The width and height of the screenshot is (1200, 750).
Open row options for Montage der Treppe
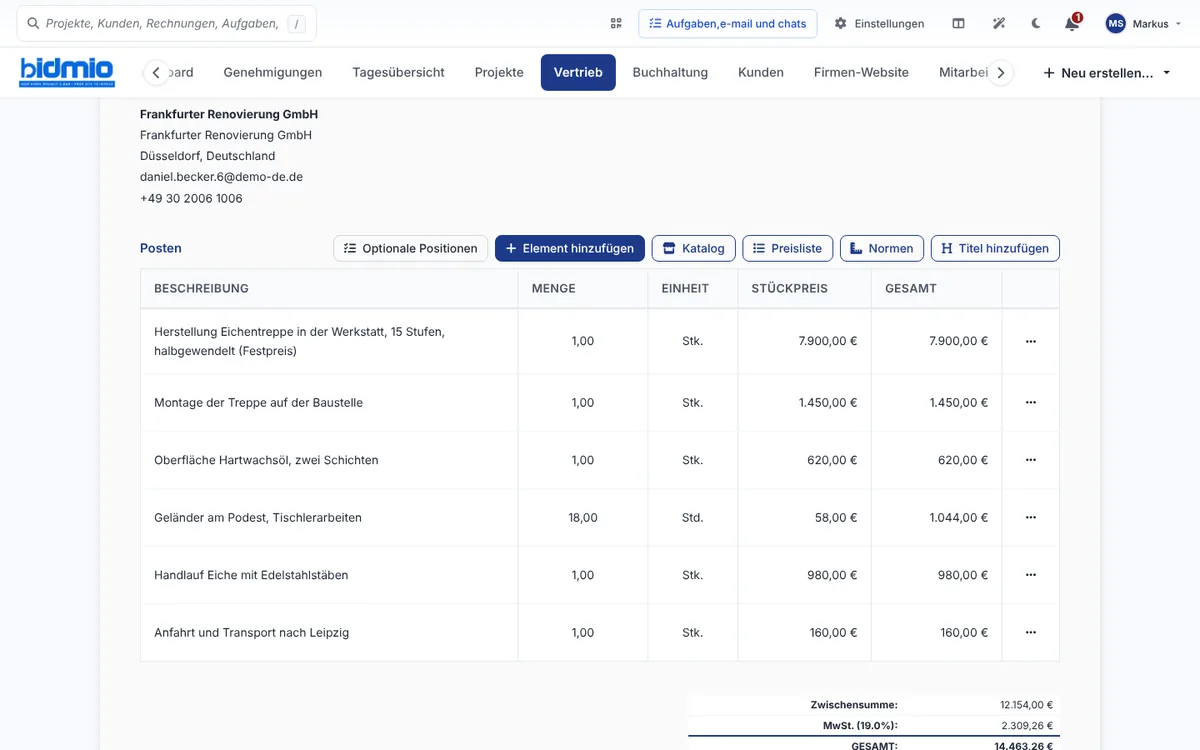pos(1031,403)
